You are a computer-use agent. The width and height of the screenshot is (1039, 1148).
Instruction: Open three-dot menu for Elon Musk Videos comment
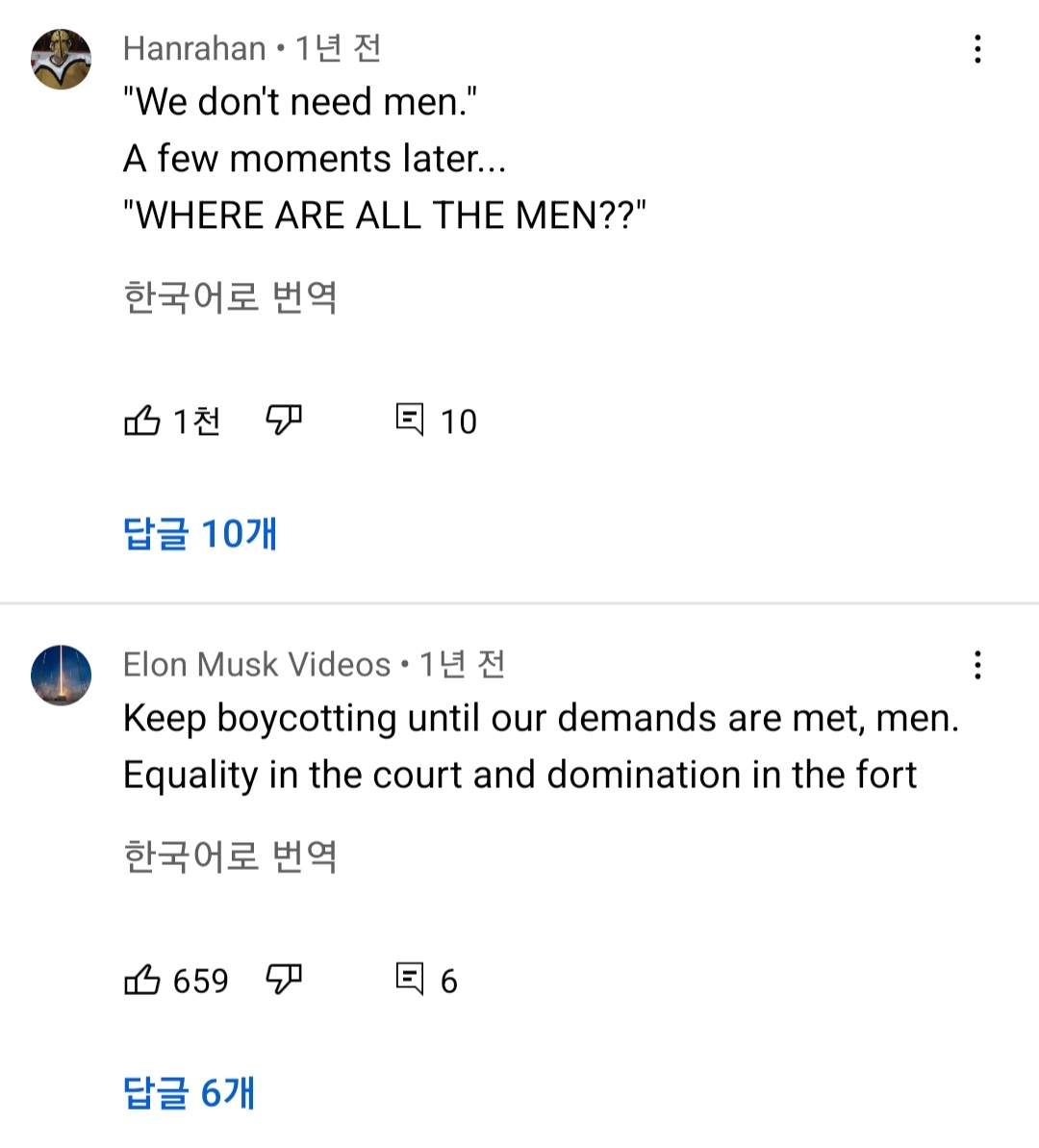pos(977,665)
